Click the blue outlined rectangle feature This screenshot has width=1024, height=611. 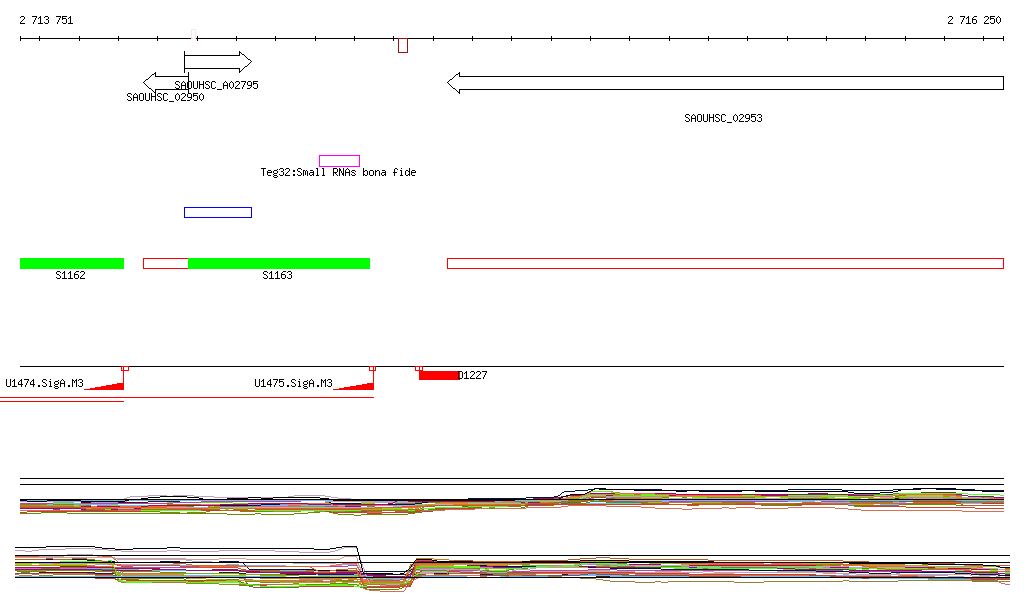point(217,212)
